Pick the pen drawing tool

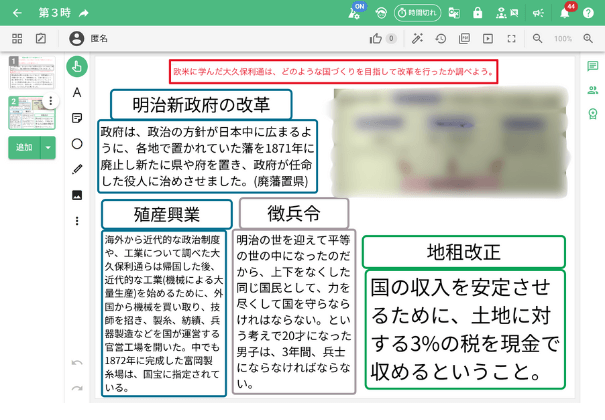click(77, 169)
